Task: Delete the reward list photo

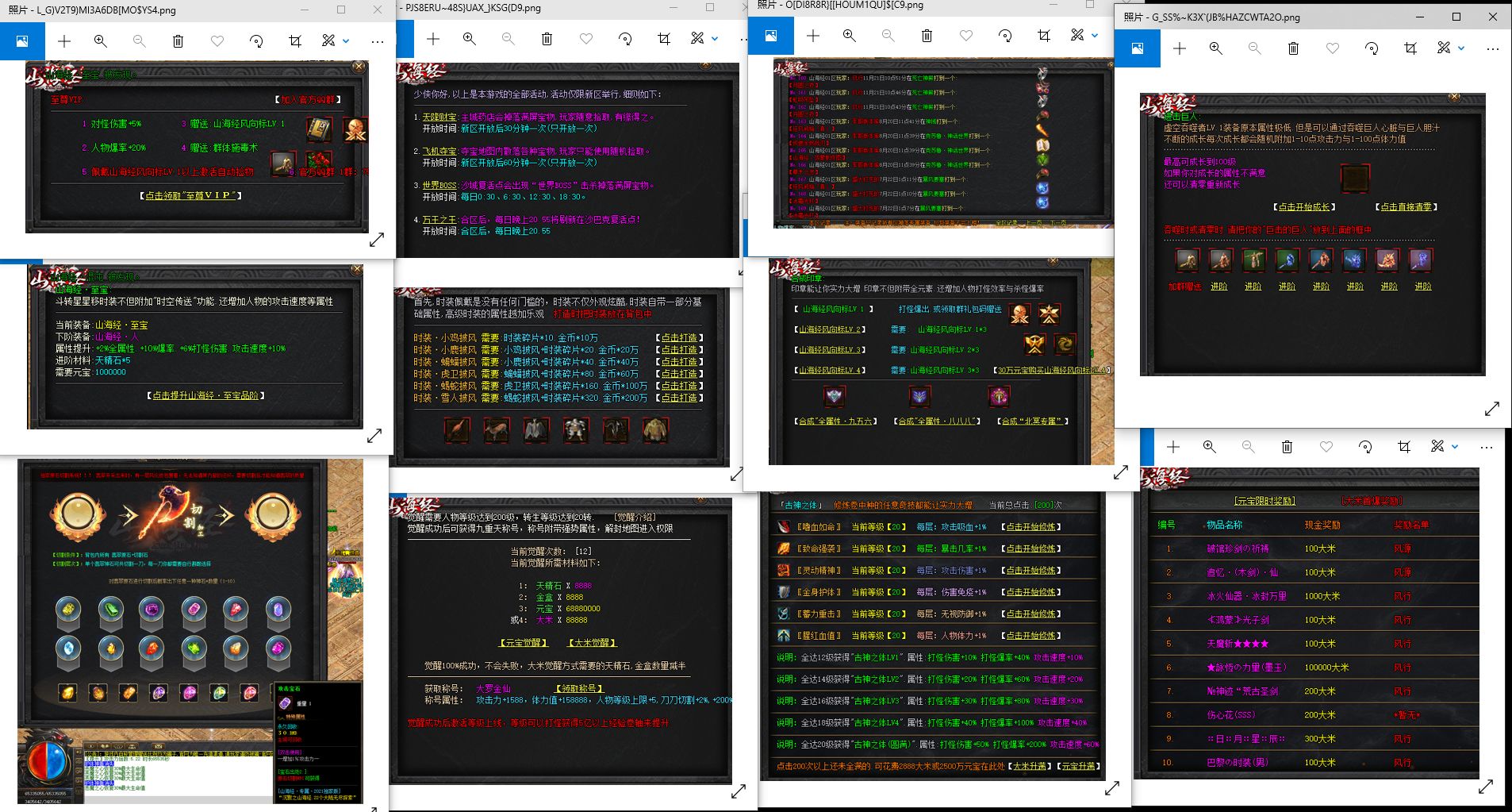Action: click(x=1287, y=447)
